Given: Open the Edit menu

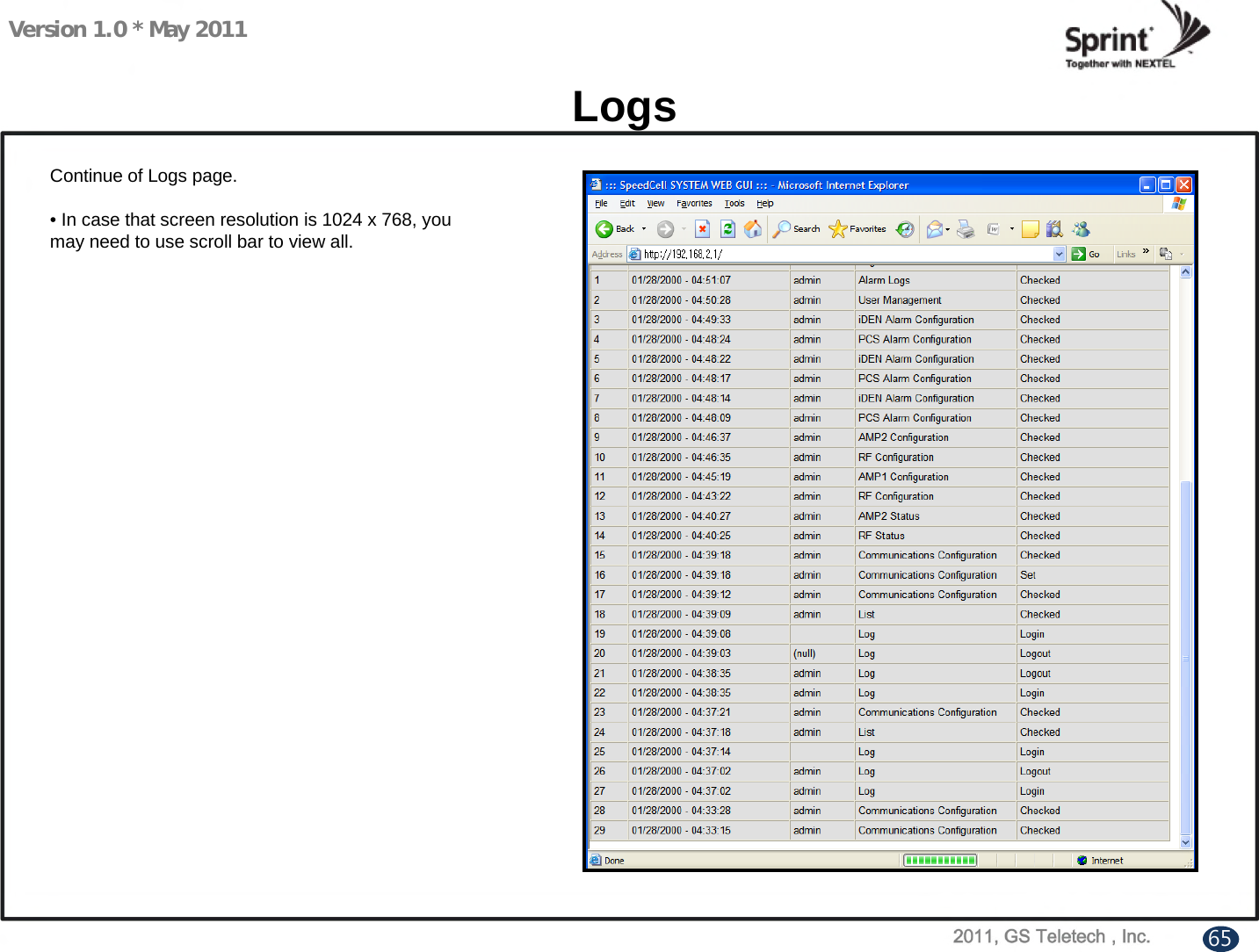Looking at the screenshot, I should [627, 204].
